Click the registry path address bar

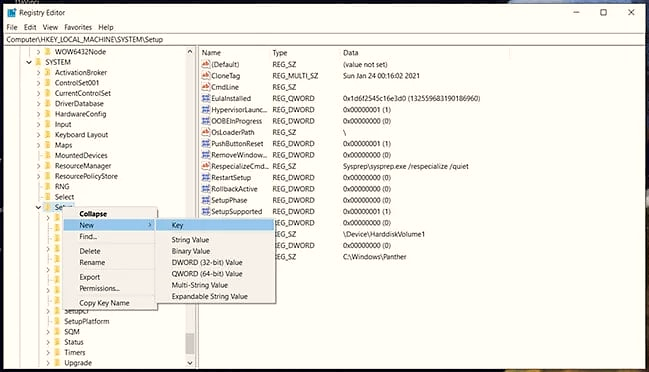[x=324, y=39]
